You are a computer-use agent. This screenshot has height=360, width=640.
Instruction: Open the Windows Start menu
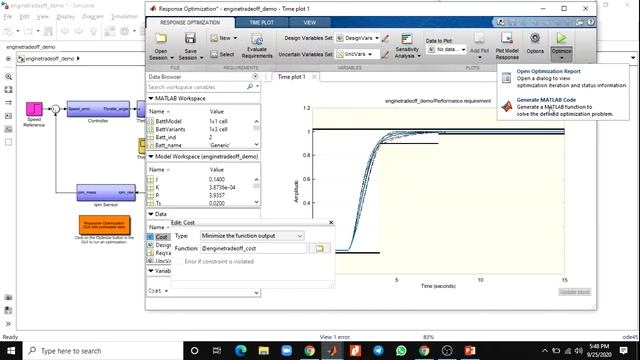pyautogui.click(x=11, y=351)
